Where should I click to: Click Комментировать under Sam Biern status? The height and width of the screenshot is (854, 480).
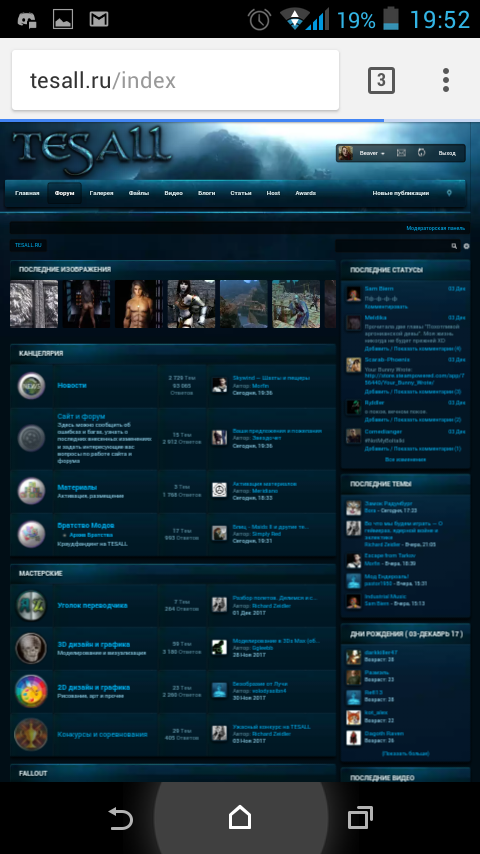click(x=386, y=307)
